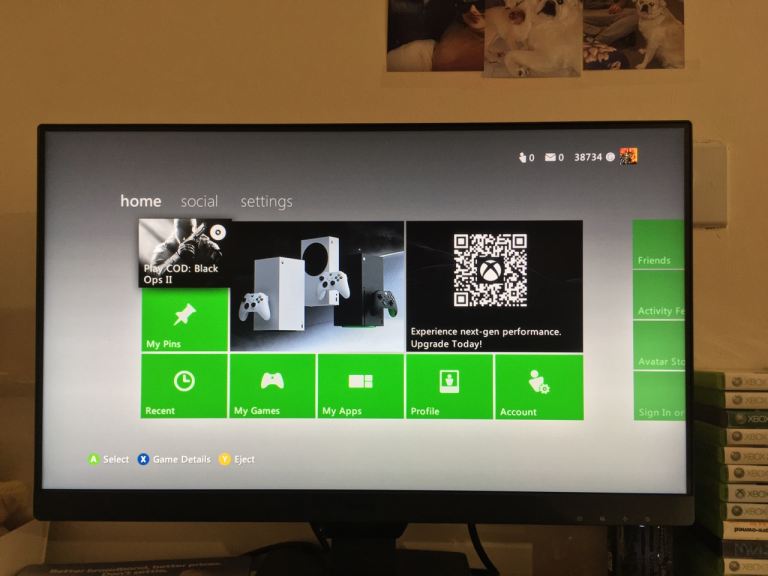Open the Account tile
Screen dimensions: 768x576
tap(539, 386)
